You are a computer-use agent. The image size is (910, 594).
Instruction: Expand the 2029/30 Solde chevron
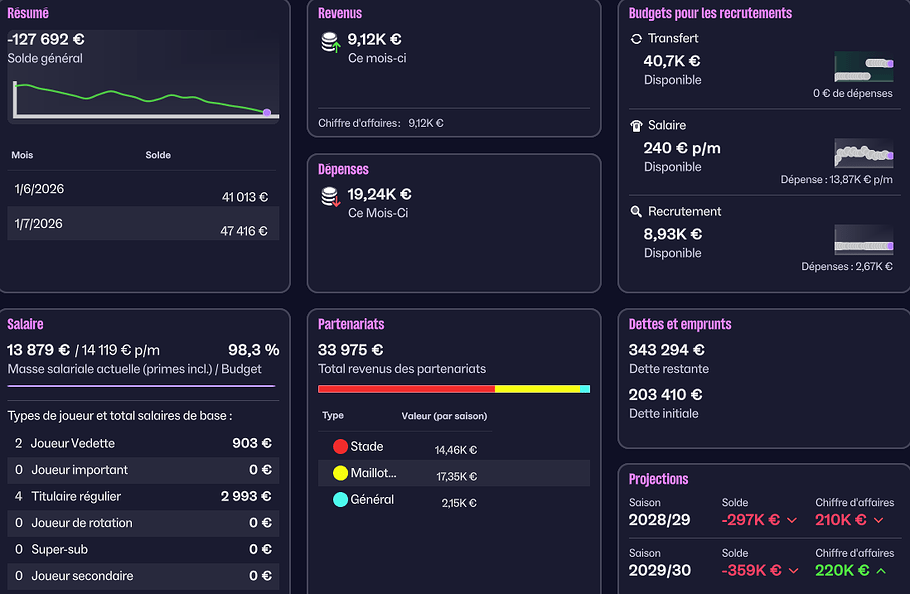[x=793, y=571]
